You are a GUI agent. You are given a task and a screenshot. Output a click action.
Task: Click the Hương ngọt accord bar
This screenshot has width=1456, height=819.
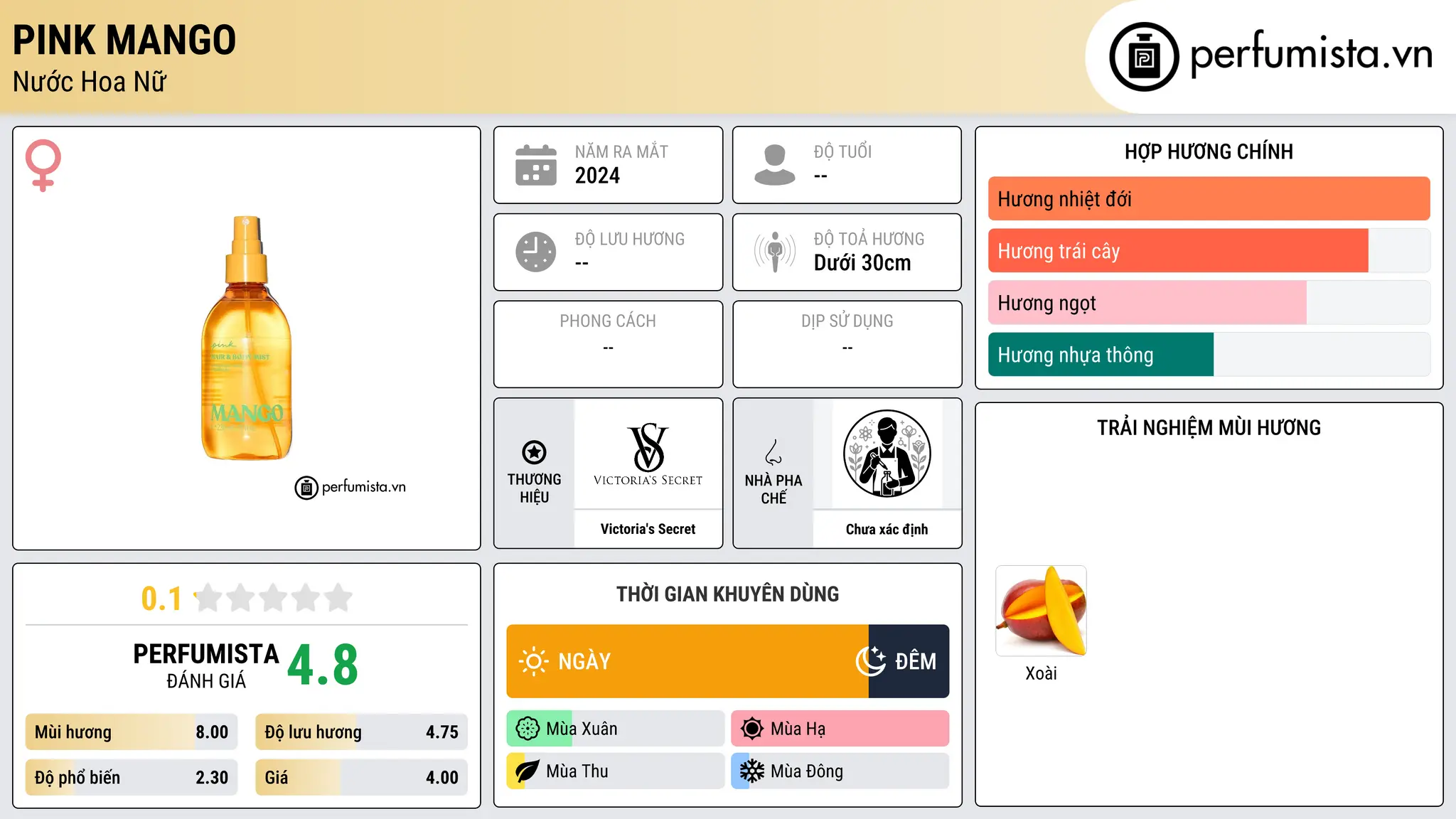tap(1209, 303)
